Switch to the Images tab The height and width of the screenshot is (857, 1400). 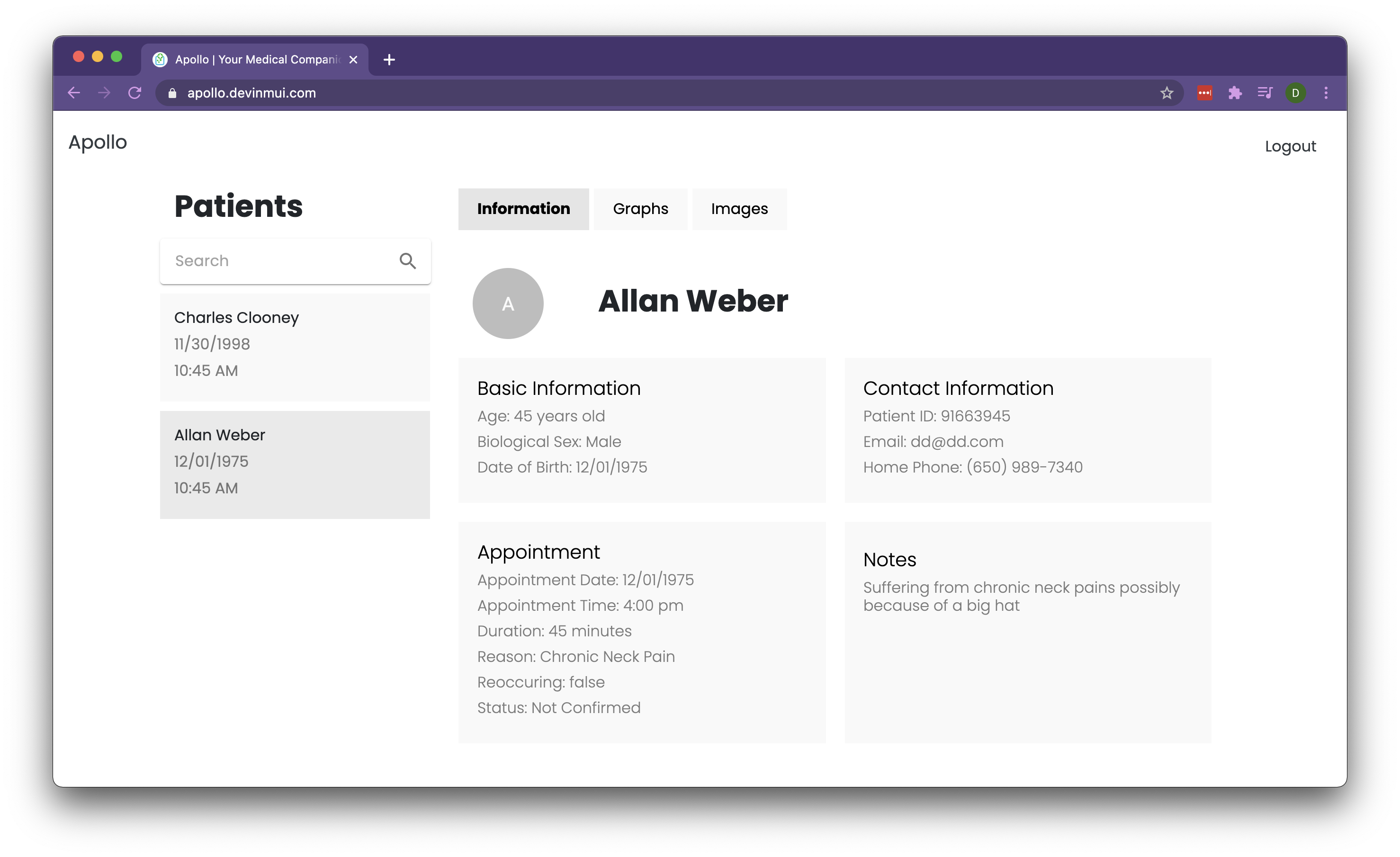click(739, 209)
